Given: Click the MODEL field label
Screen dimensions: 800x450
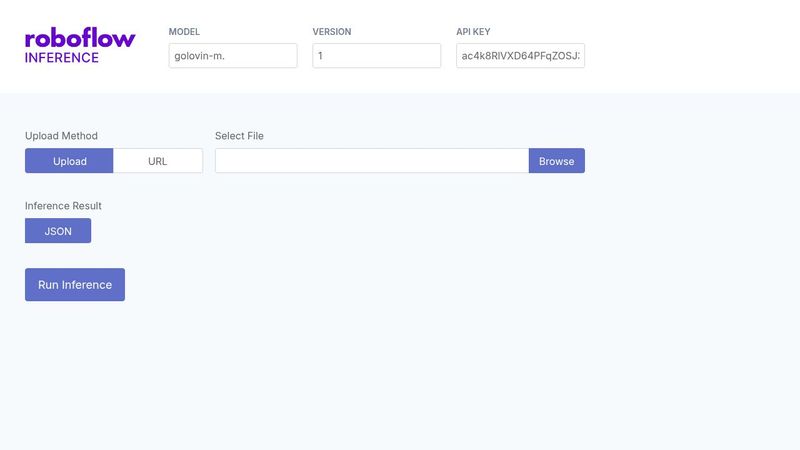Looking at the screenshot, I should coord(185,32).
